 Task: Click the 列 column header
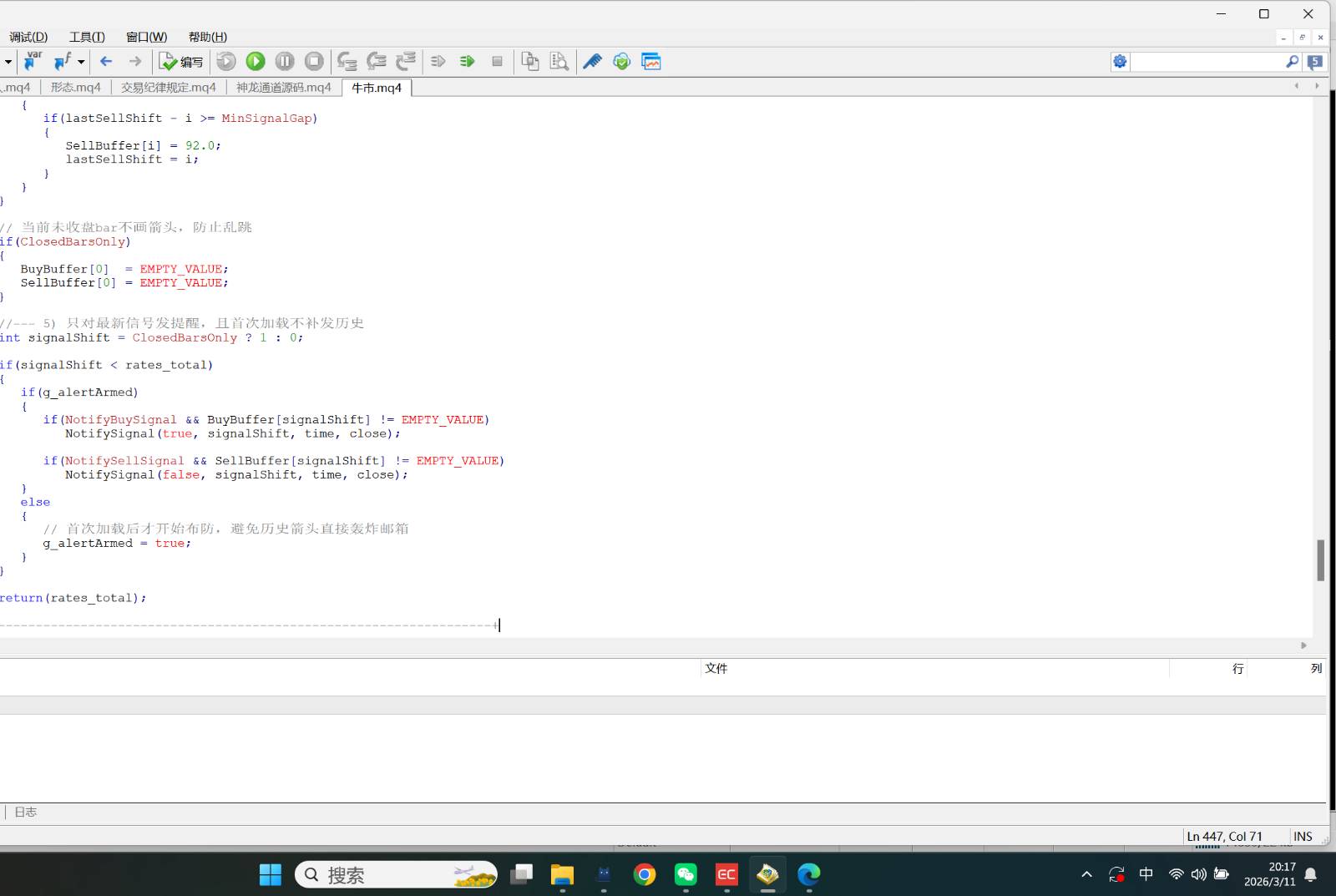pos(1316,668)
